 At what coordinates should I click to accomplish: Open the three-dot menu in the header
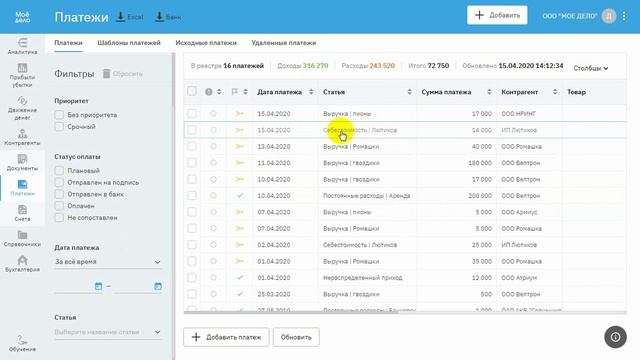(624, 16)
